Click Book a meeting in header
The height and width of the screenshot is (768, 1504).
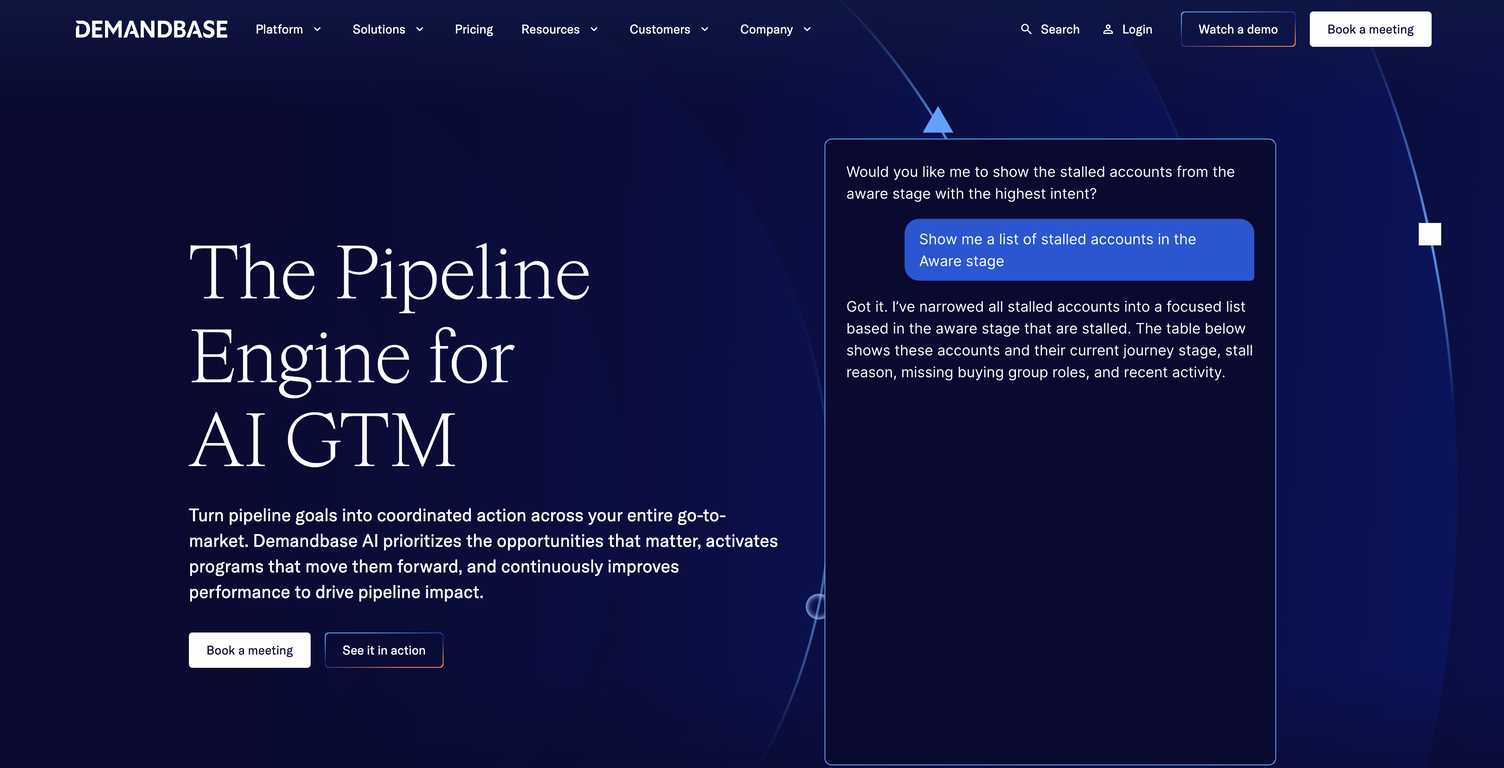coord(1370,29)
